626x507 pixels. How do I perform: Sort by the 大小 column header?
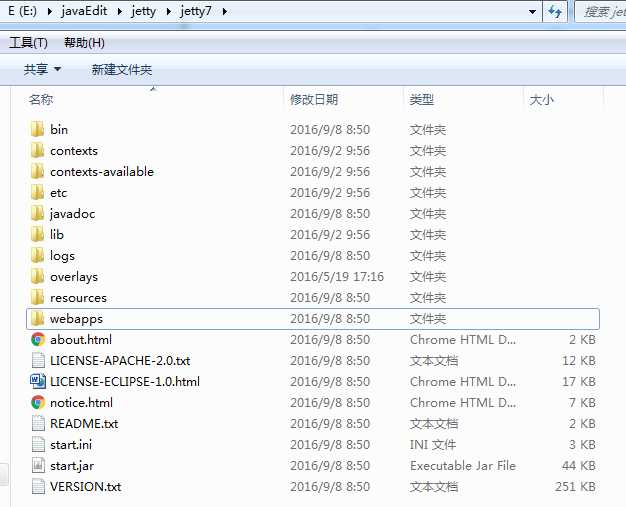[x=542, y=99]
